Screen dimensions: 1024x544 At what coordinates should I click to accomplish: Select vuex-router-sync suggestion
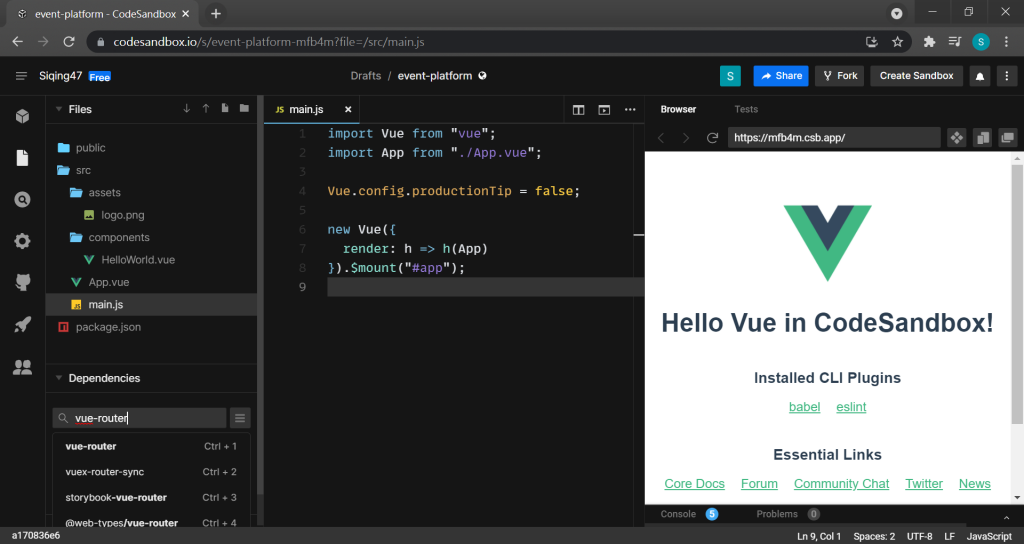pyautogui.click(x=152, y=472)
